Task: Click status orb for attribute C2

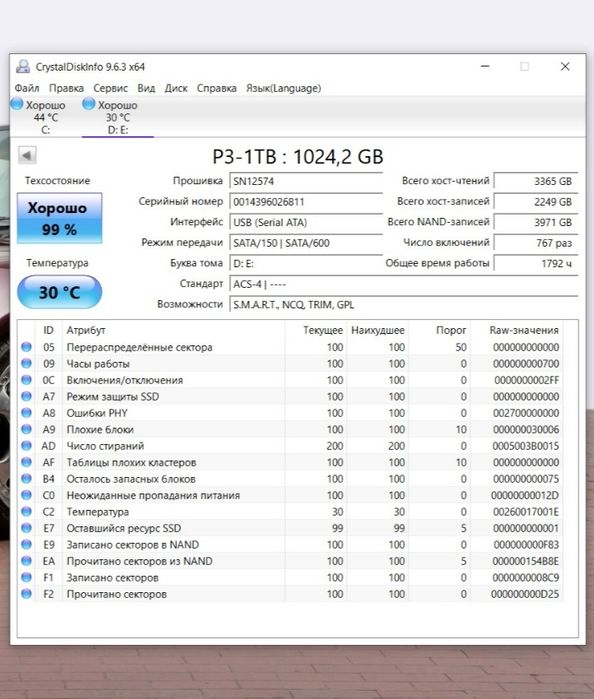Action: click(x=26, y=512)
